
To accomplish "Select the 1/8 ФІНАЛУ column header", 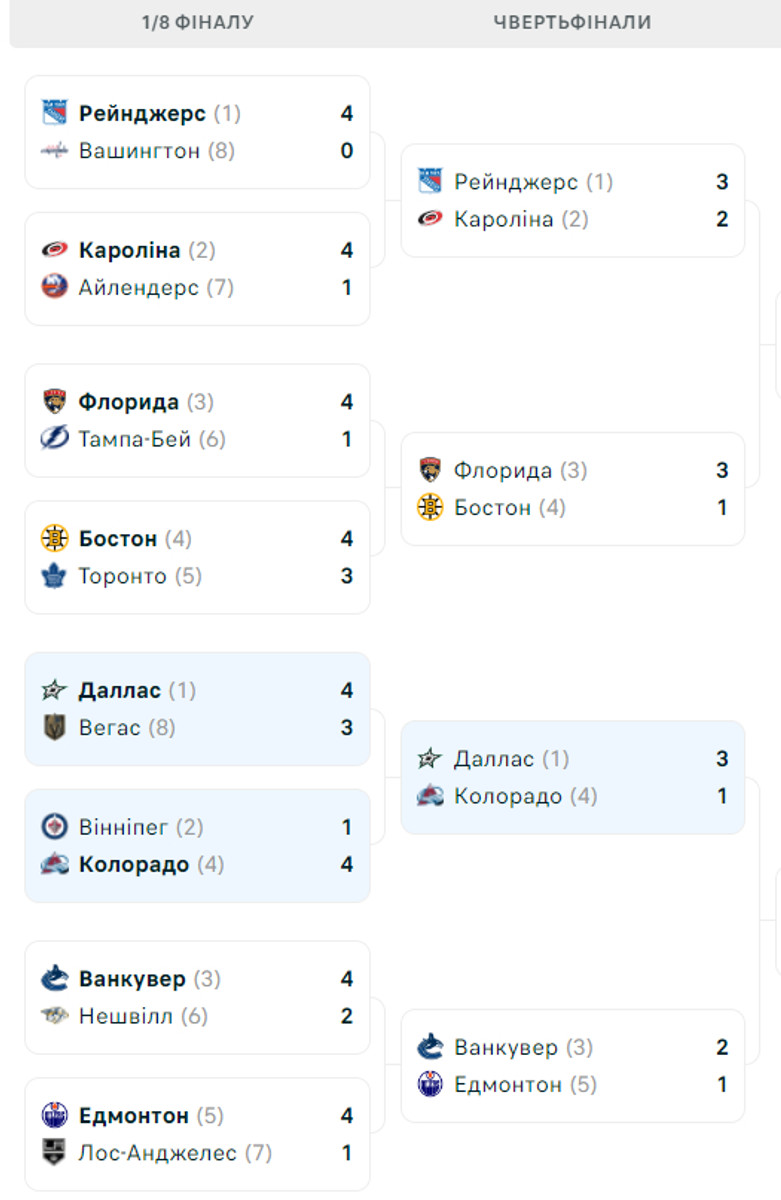I will [198, 22].
